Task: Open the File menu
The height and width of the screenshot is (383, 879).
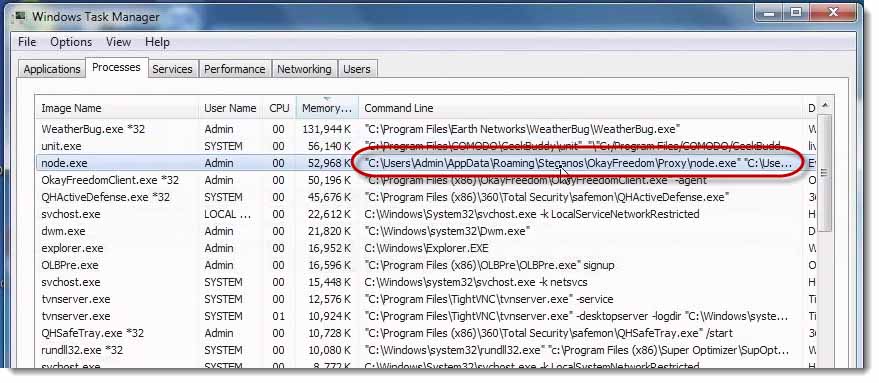Action: 27,42
